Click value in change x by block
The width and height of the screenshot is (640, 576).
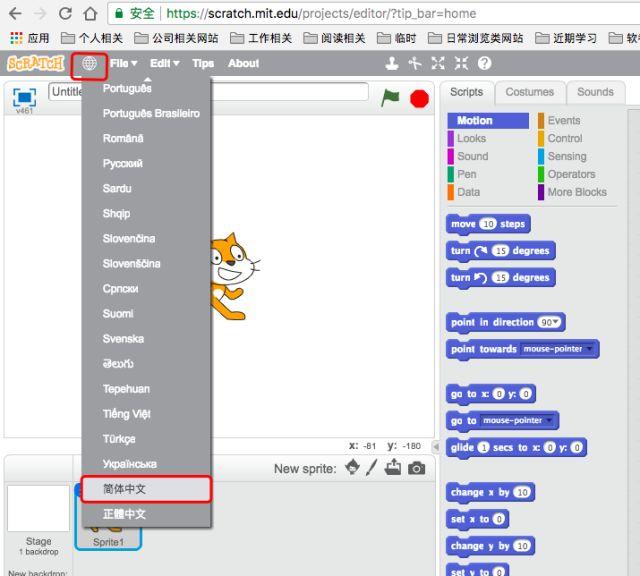(x=522, y=492)
